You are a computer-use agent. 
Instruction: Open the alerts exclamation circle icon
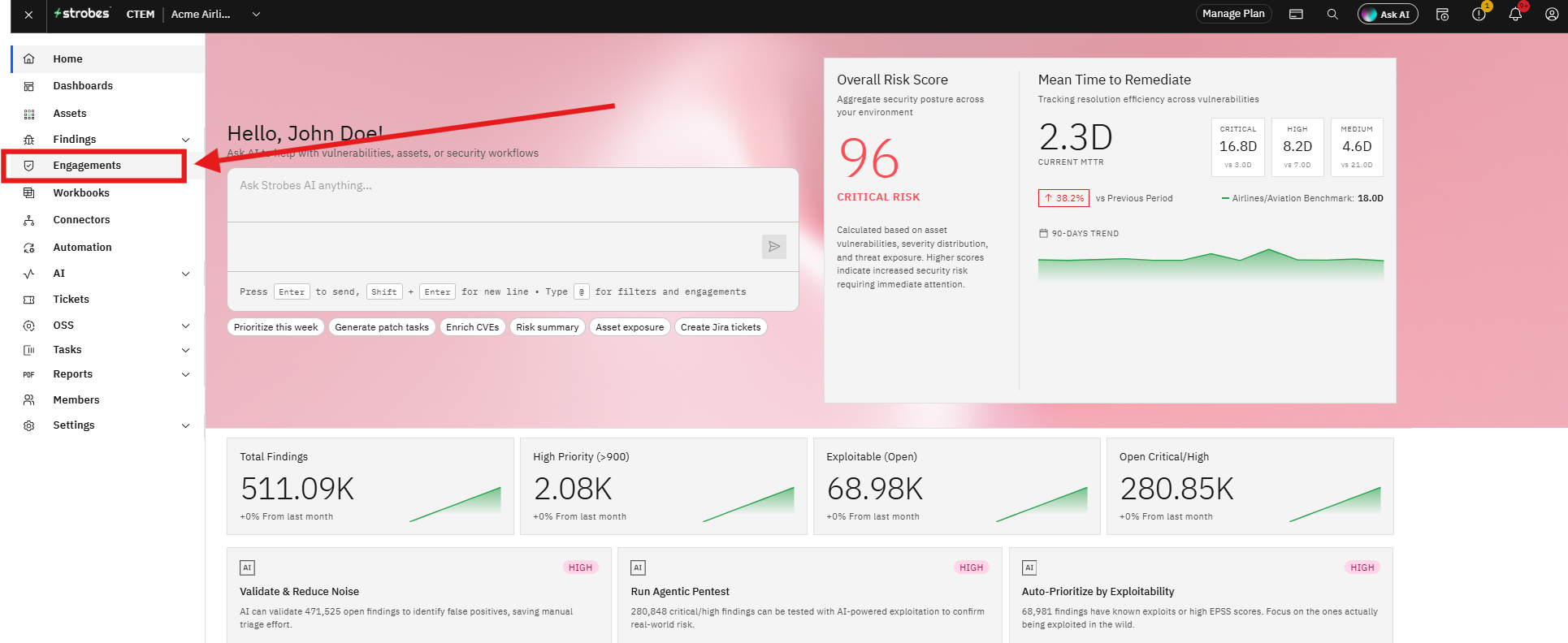[1479, 14]
